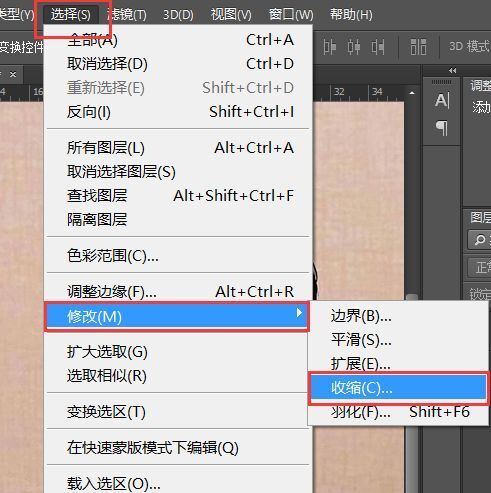Click the align left edges icon
Viewport: 491px width, 493px height.
coord(329,47)
